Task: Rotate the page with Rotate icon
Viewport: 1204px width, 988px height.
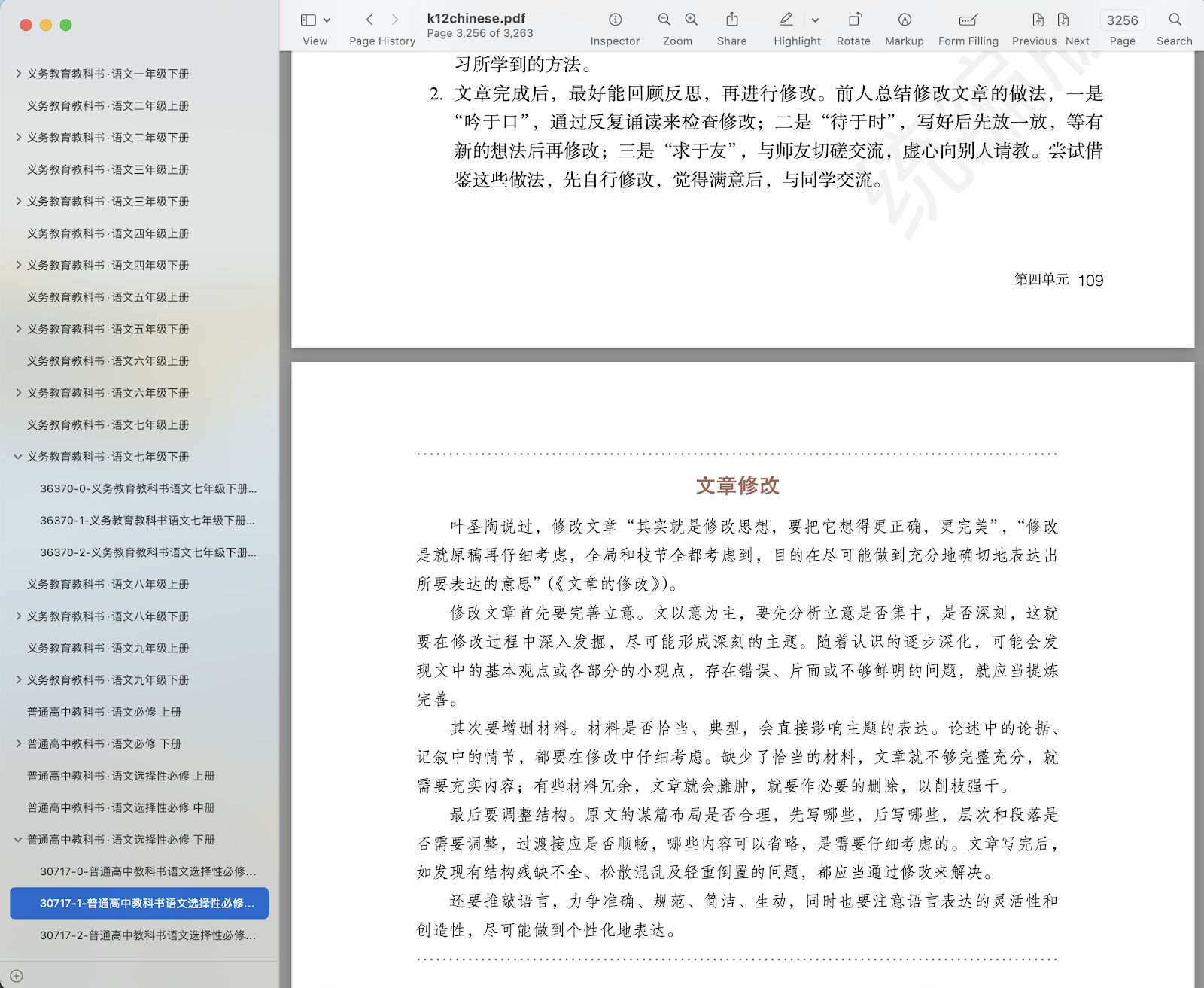Action: click(x=853, y=20)
